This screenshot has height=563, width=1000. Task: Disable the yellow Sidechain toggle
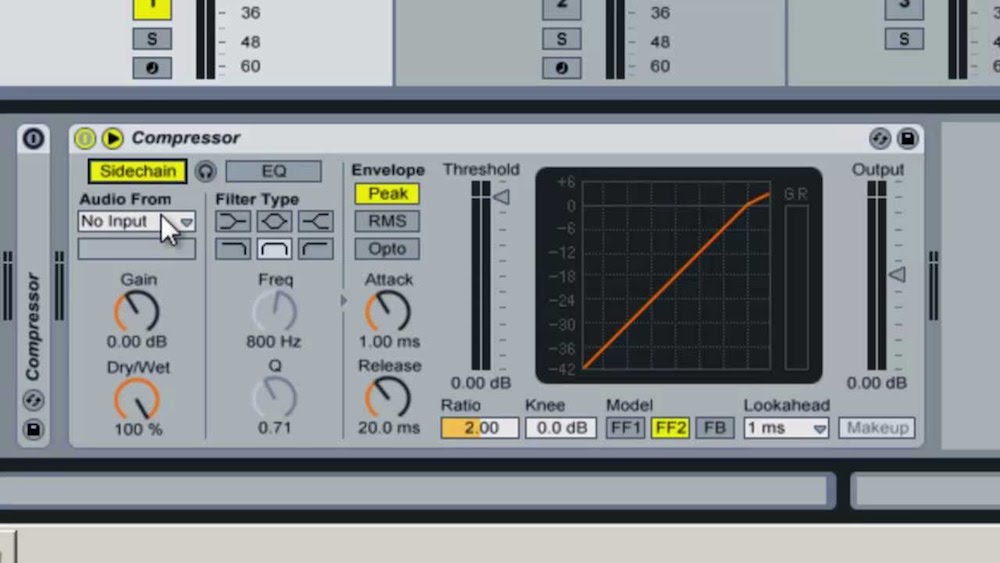tap(137, 171)
